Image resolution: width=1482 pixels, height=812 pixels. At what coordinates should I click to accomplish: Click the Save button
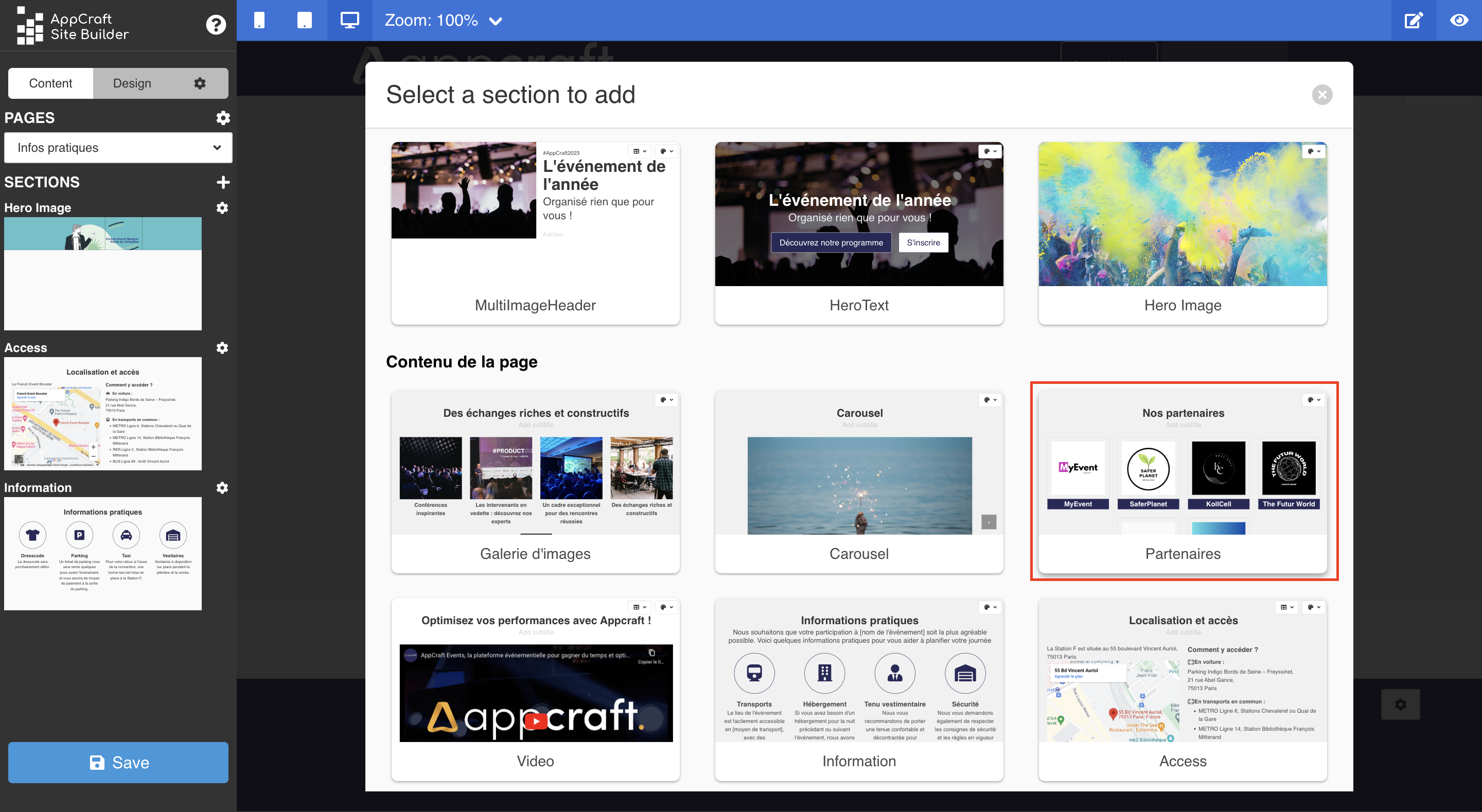(118, 762)
